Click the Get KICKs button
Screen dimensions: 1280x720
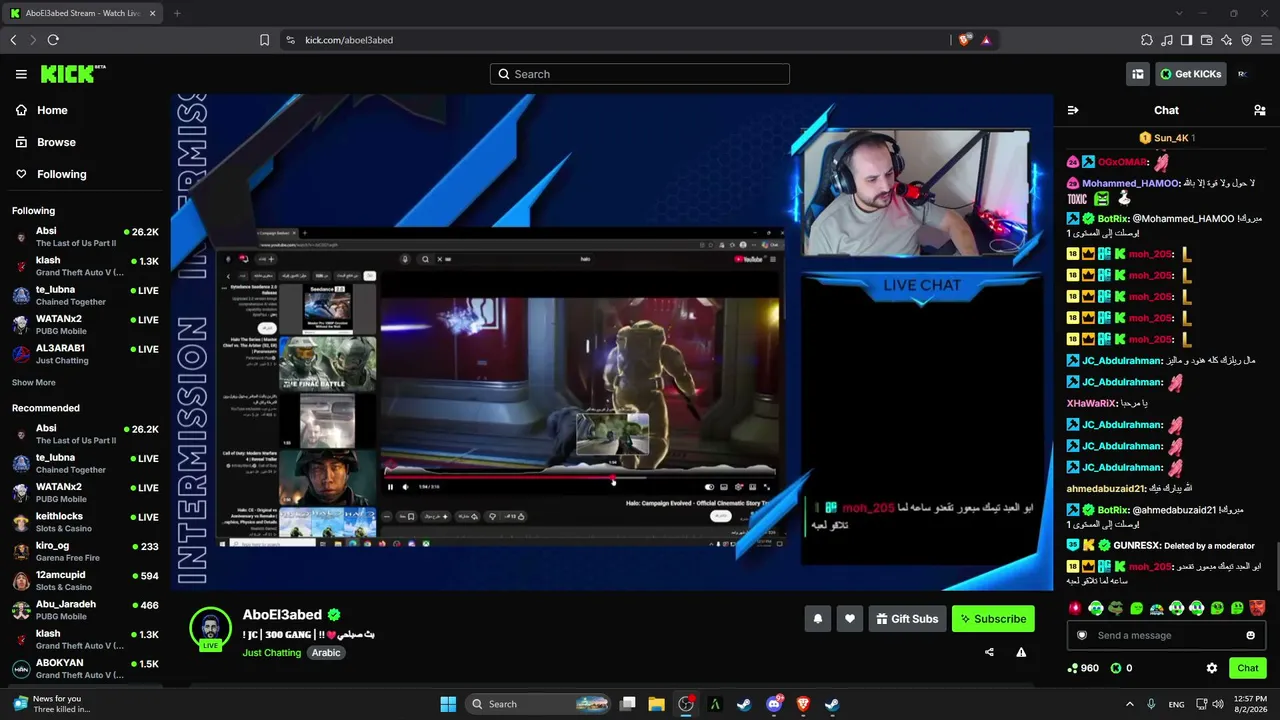coord(1190,74)
